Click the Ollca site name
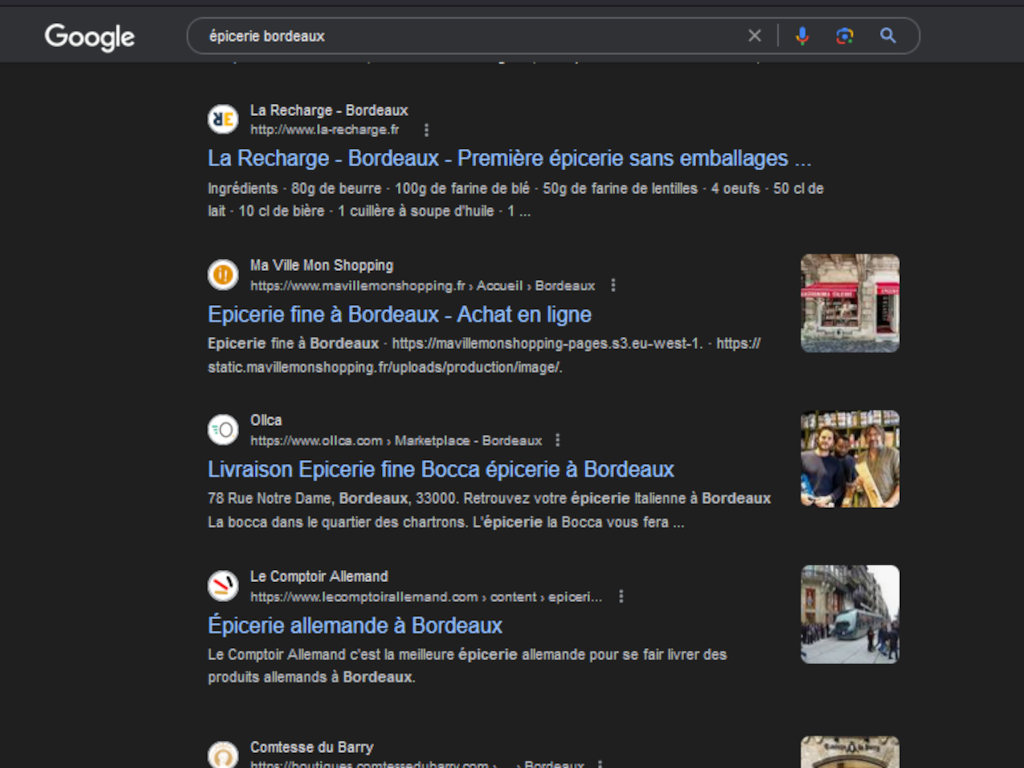The height and width of the screenshot is (768, 1024). 266,421
